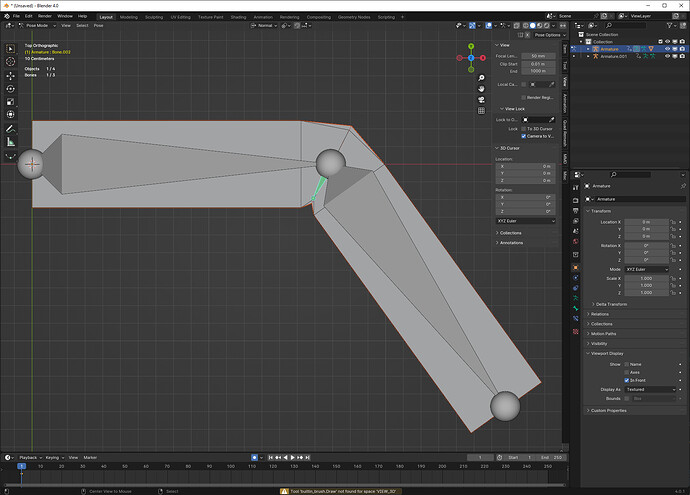Hide Collection in viewport via eye icon
The height and width of the screenshot is (495, 690).
click(x=667, y=42)
